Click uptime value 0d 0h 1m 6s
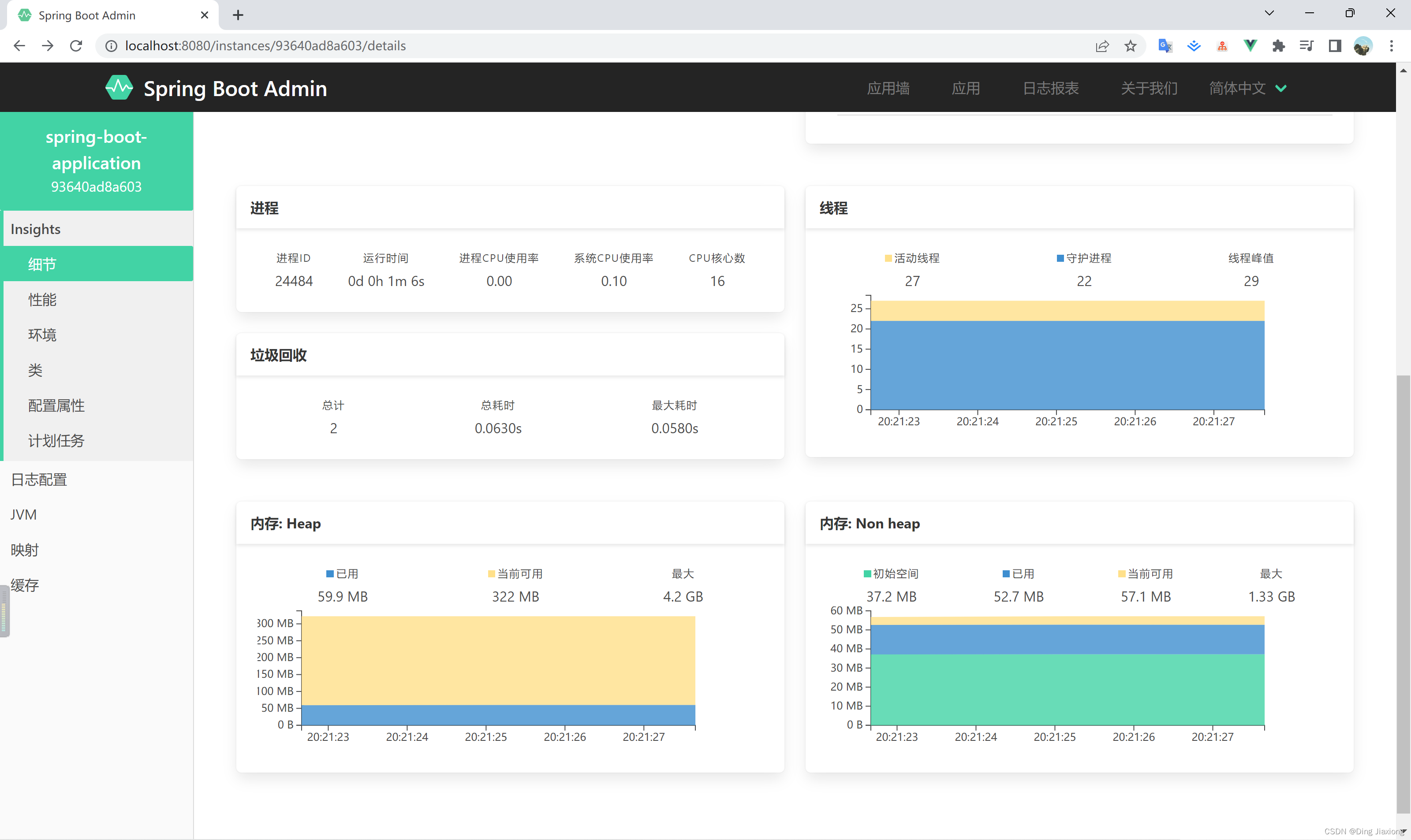Viewport: 1411px width, 840px height. (385, 281)
